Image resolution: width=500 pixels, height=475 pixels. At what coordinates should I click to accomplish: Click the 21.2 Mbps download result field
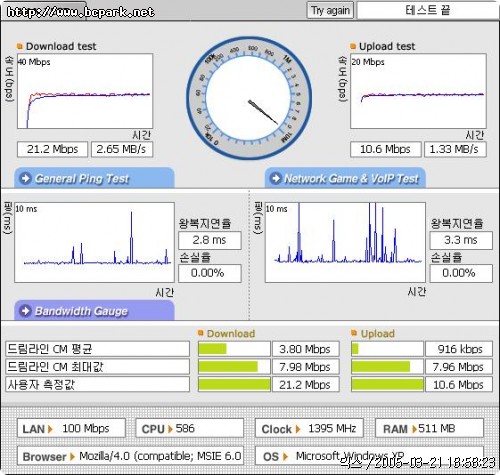tap(52, 149)
